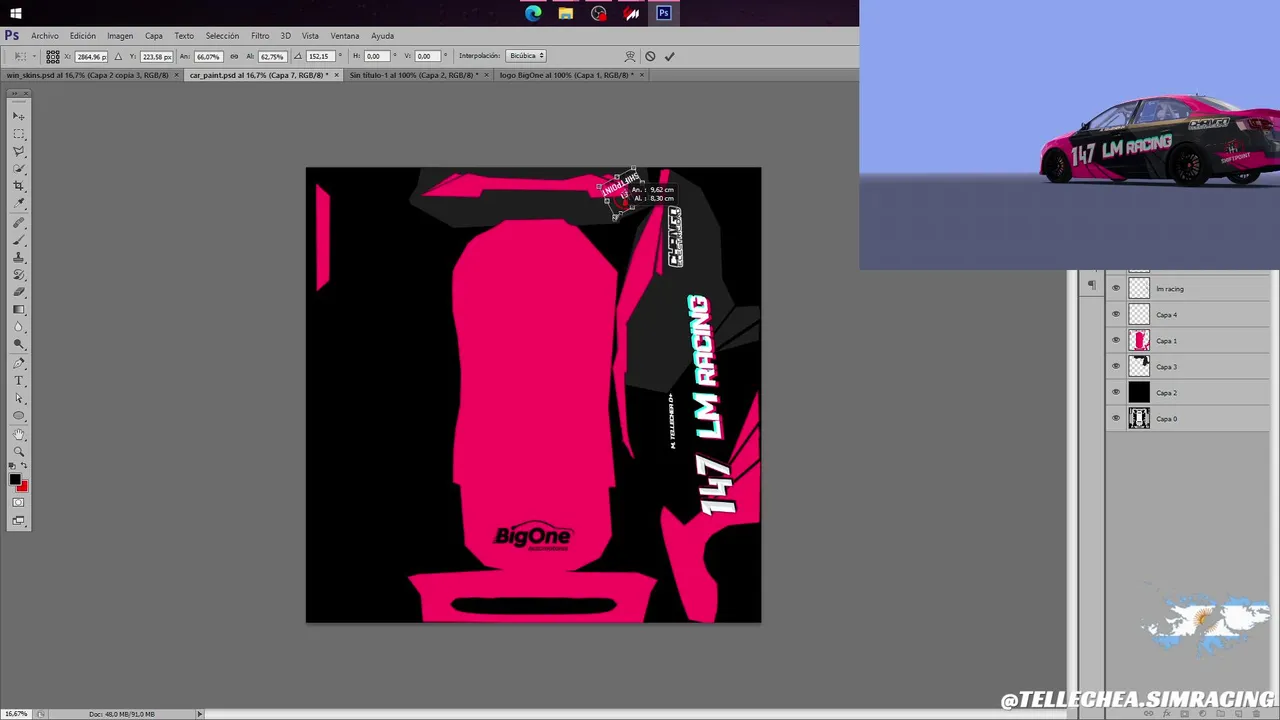Hide the Capa 1 layer

[x=1116, y=341]
